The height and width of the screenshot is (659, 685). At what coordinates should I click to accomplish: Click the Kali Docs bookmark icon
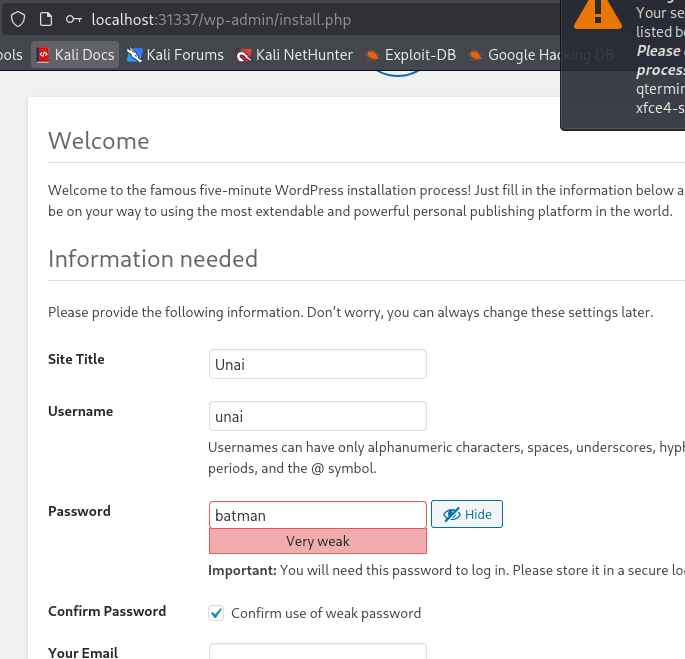pyautogui.click(x=43, y=55)
